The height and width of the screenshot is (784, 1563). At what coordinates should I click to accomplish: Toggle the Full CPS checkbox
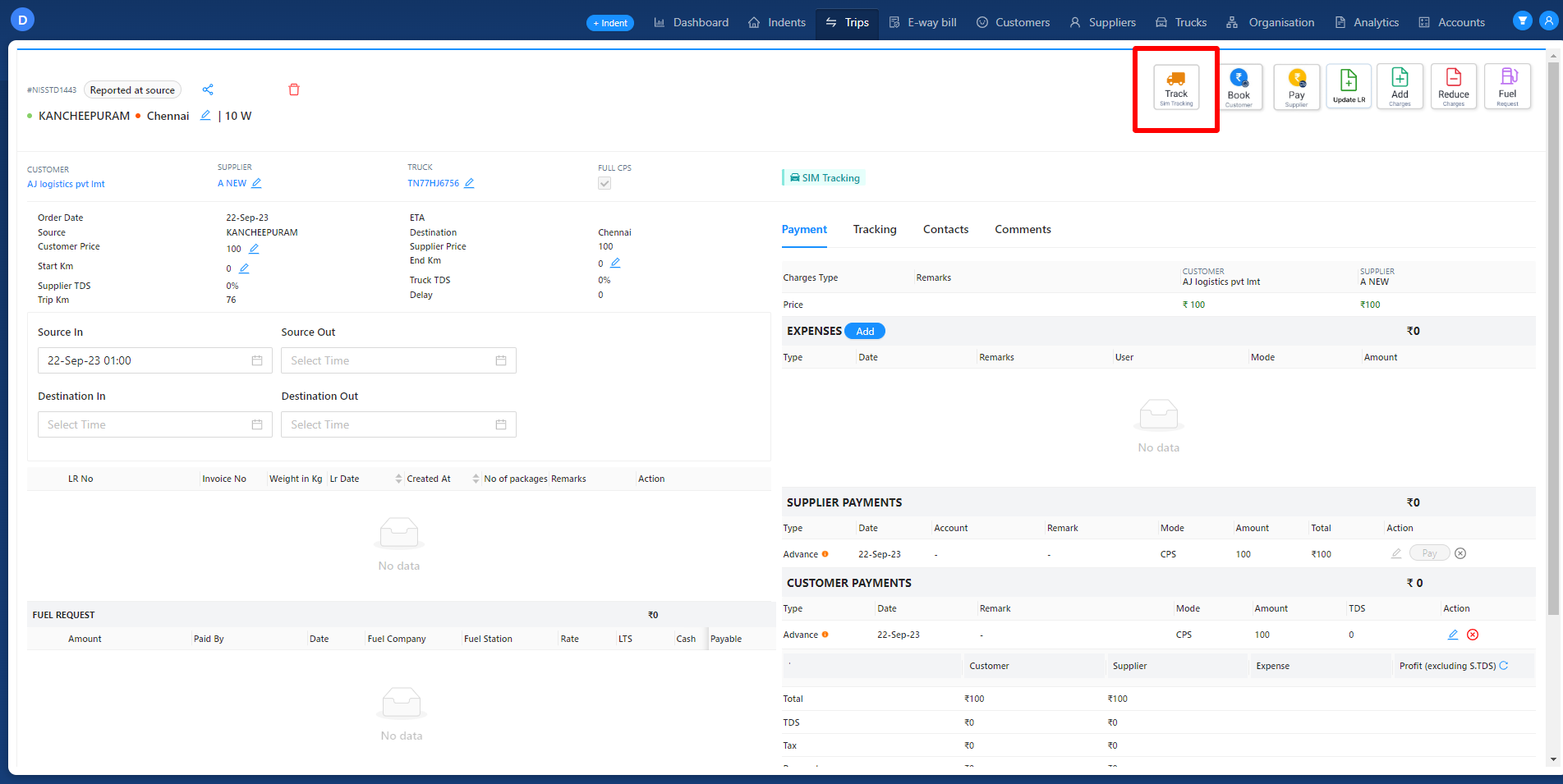coord(605,183)
